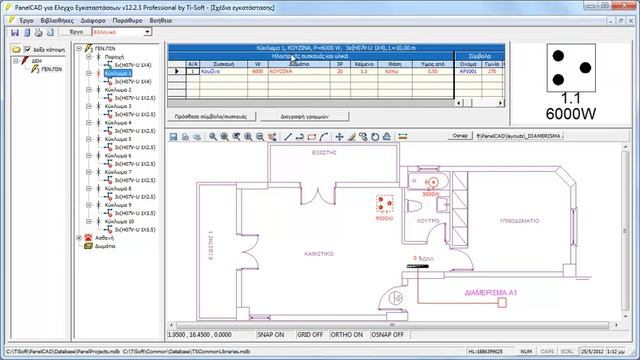Collapse the Παροχή tree node
Screen dimensions: 640x360
89,57
